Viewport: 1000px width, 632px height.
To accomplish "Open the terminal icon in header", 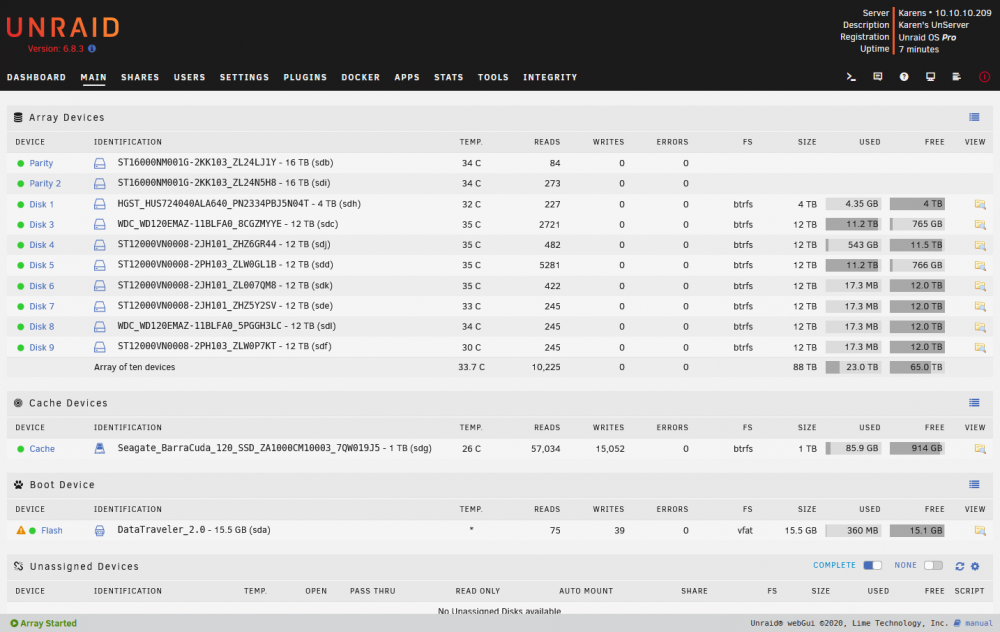I will 851,77.
